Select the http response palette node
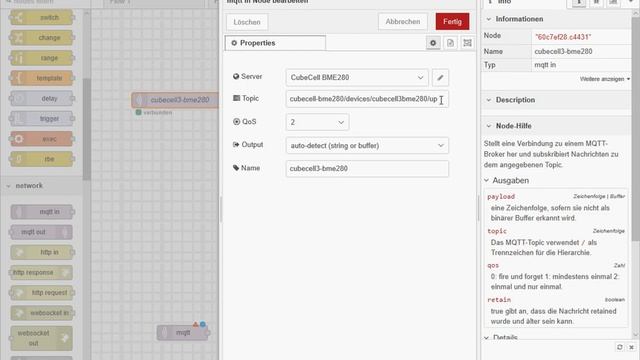Image resolution: width=640 pixels, height=360 pixels. 42,272
